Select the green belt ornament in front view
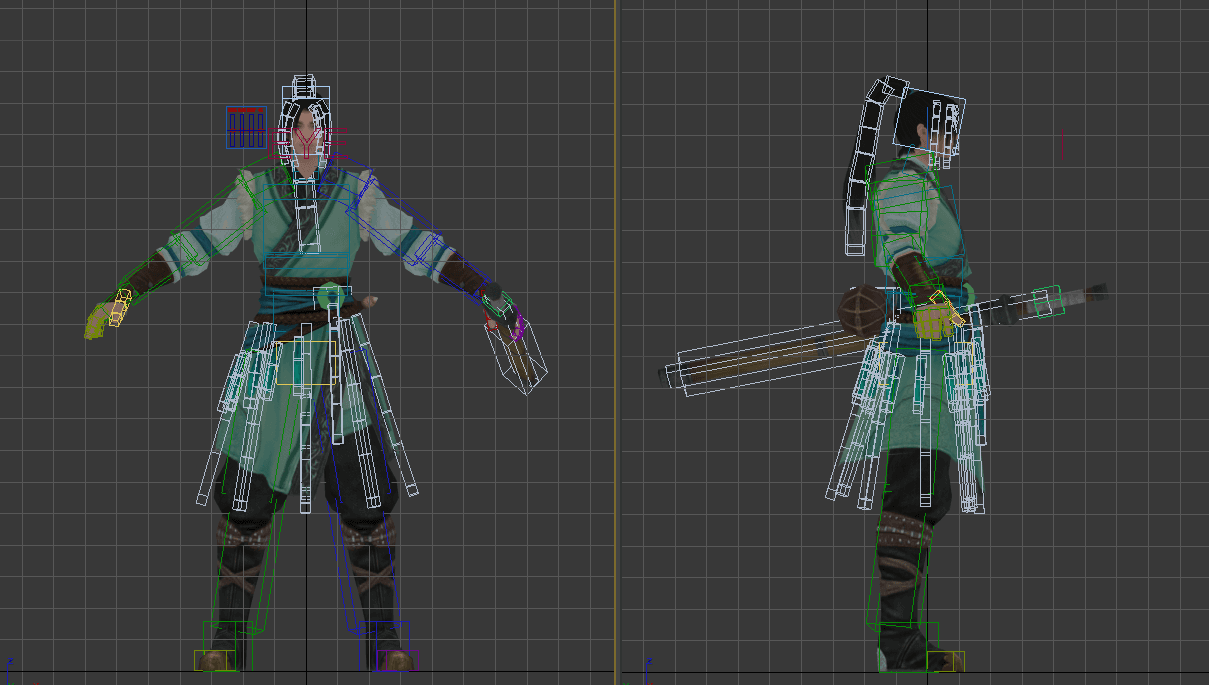Image resolution: width=1209 pixels, height=685 pixels. tap(330, 297)
